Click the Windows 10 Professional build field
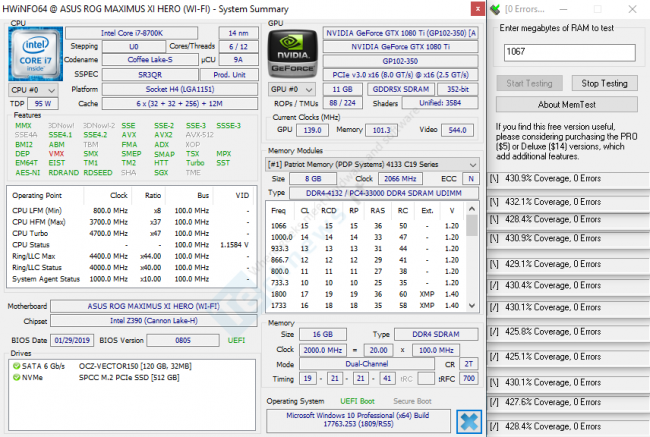This screenshot has width=650, height=437. [358, 420]
